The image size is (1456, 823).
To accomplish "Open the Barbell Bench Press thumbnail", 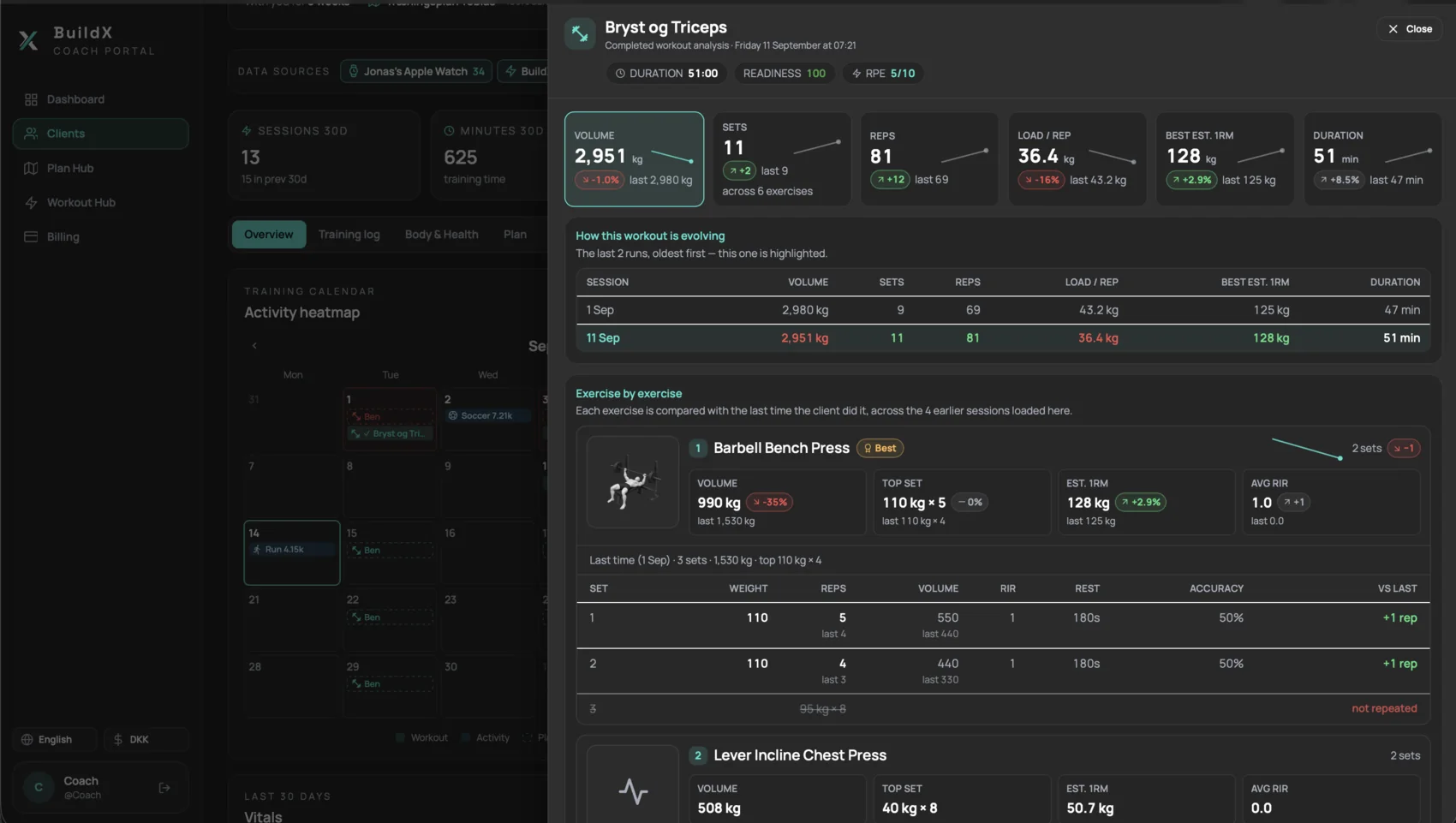I will click(x=633, y=482).
